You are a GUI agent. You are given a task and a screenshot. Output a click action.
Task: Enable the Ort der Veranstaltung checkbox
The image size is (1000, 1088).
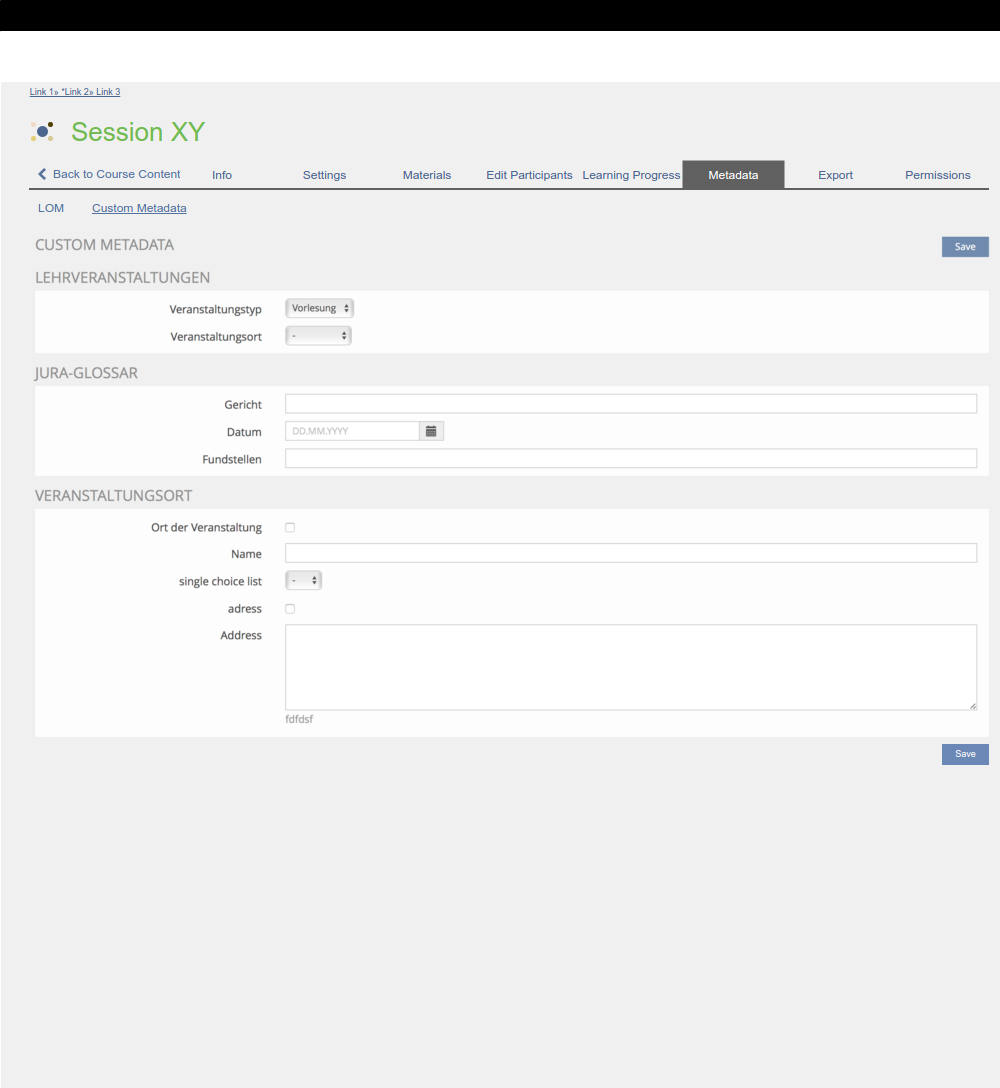pos(290,527)
